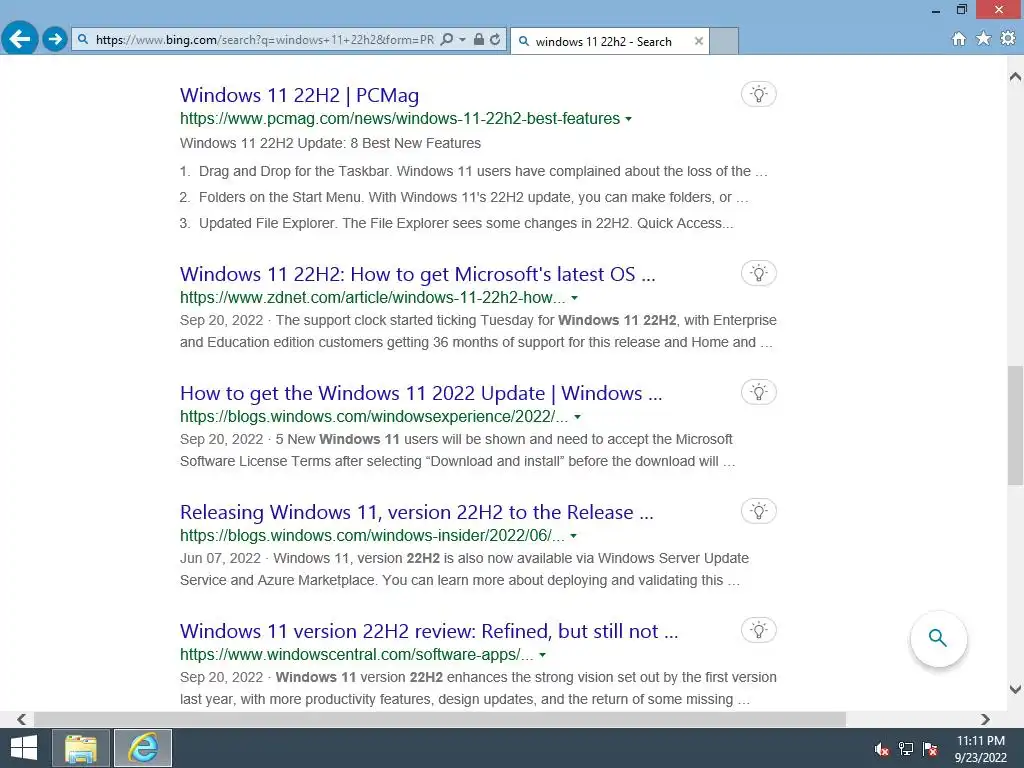Click the horizontal scrollbar thumb

pos(440,719)
